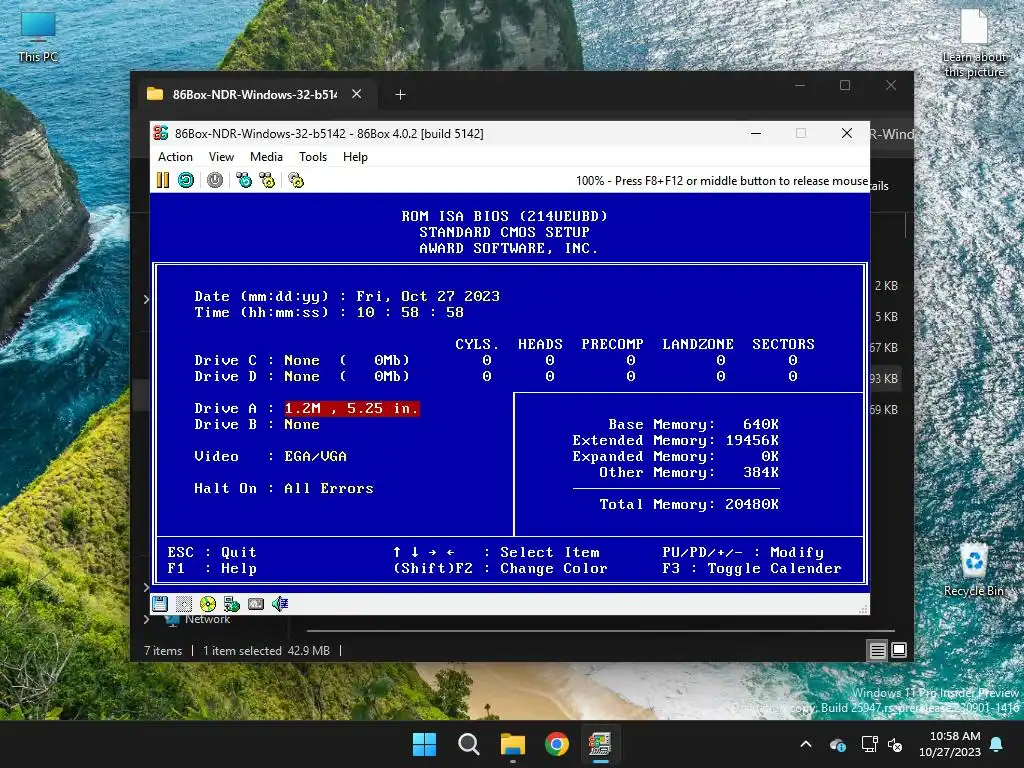Close the File Explorer folder tab
This screenshot has height=768, width=1024.
click(x=357, y=94)
